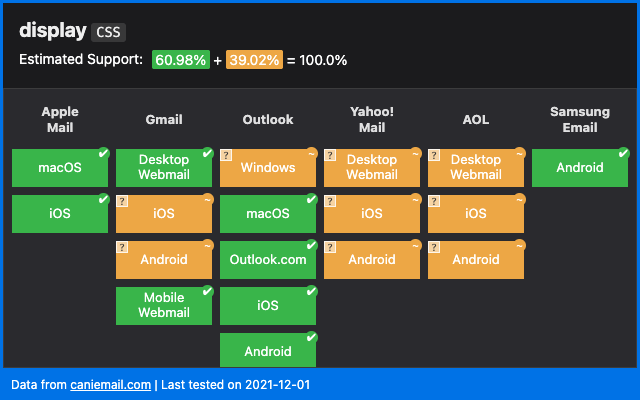
Task: Click the Outlook Windows cell
Action: click(268, 168)
